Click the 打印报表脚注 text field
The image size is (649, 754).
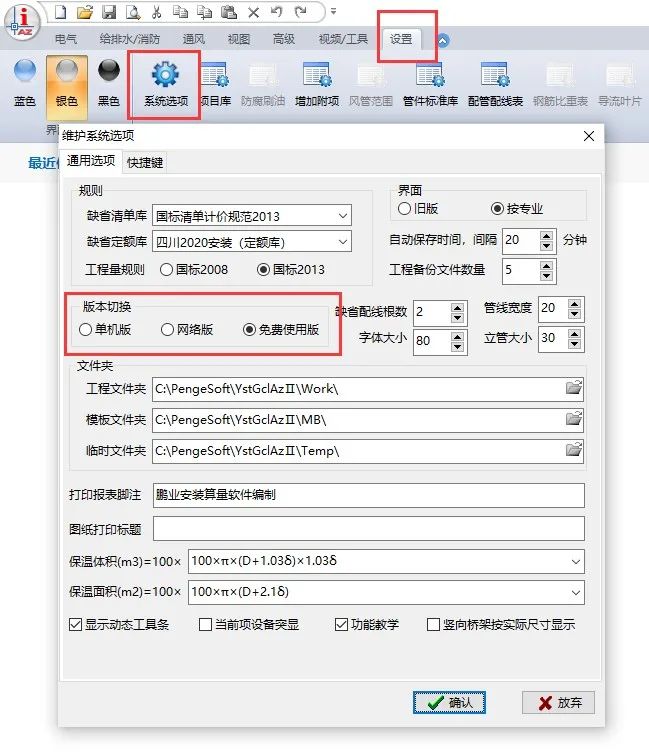click(367, 495)
